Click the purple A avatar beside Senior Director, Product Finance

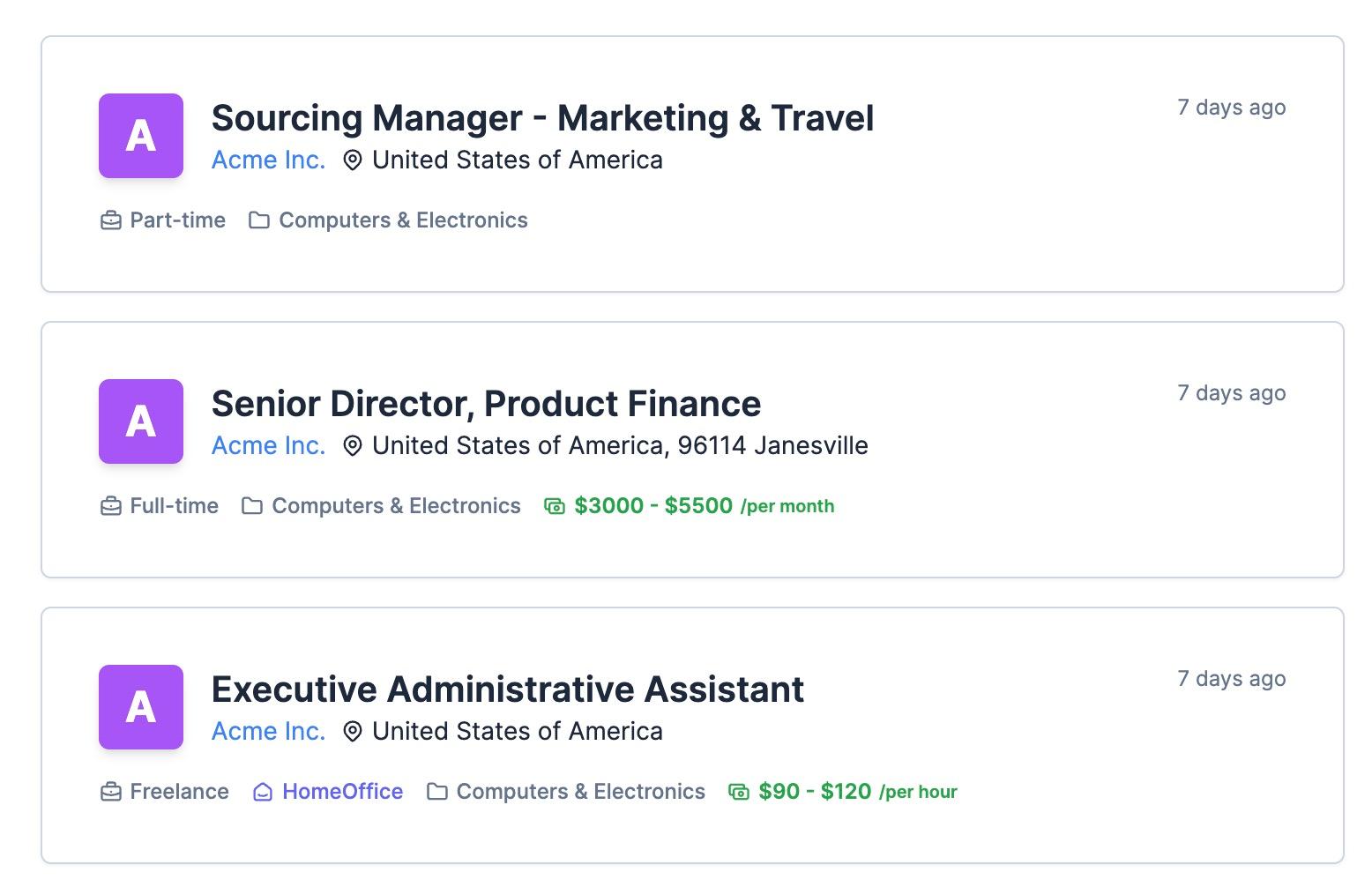tap(140, 421)
